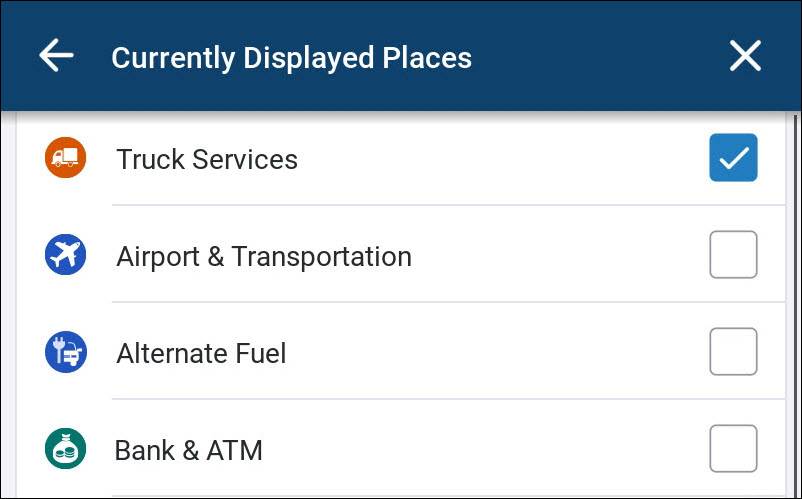This screenshot has width=802, height=499.
Task: Enable the Airport & Transportation checkbox
Action: click(x=733, y=255)
